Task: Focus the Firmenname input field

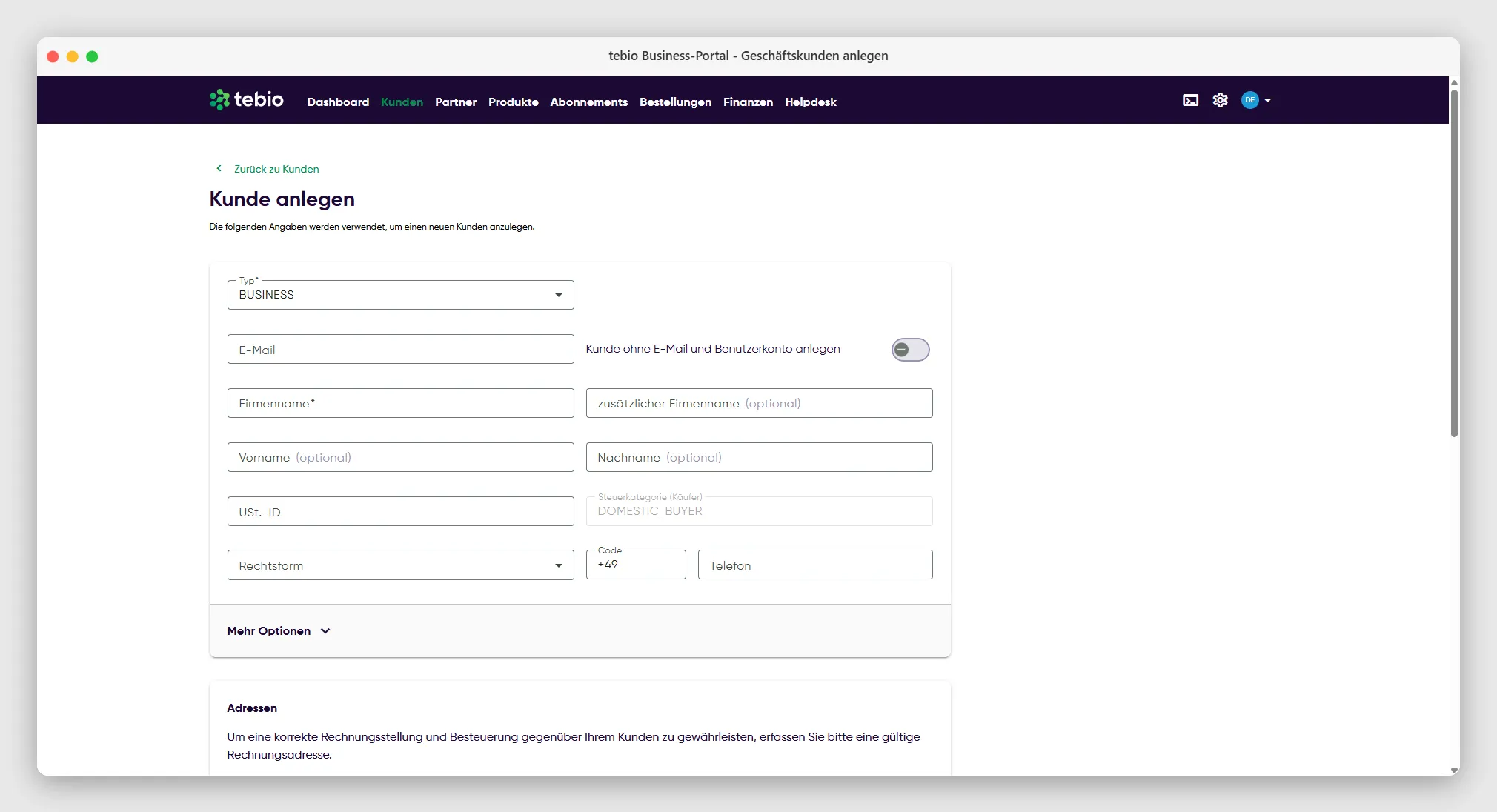Action: pyautogui.click(x=400, y=403)
